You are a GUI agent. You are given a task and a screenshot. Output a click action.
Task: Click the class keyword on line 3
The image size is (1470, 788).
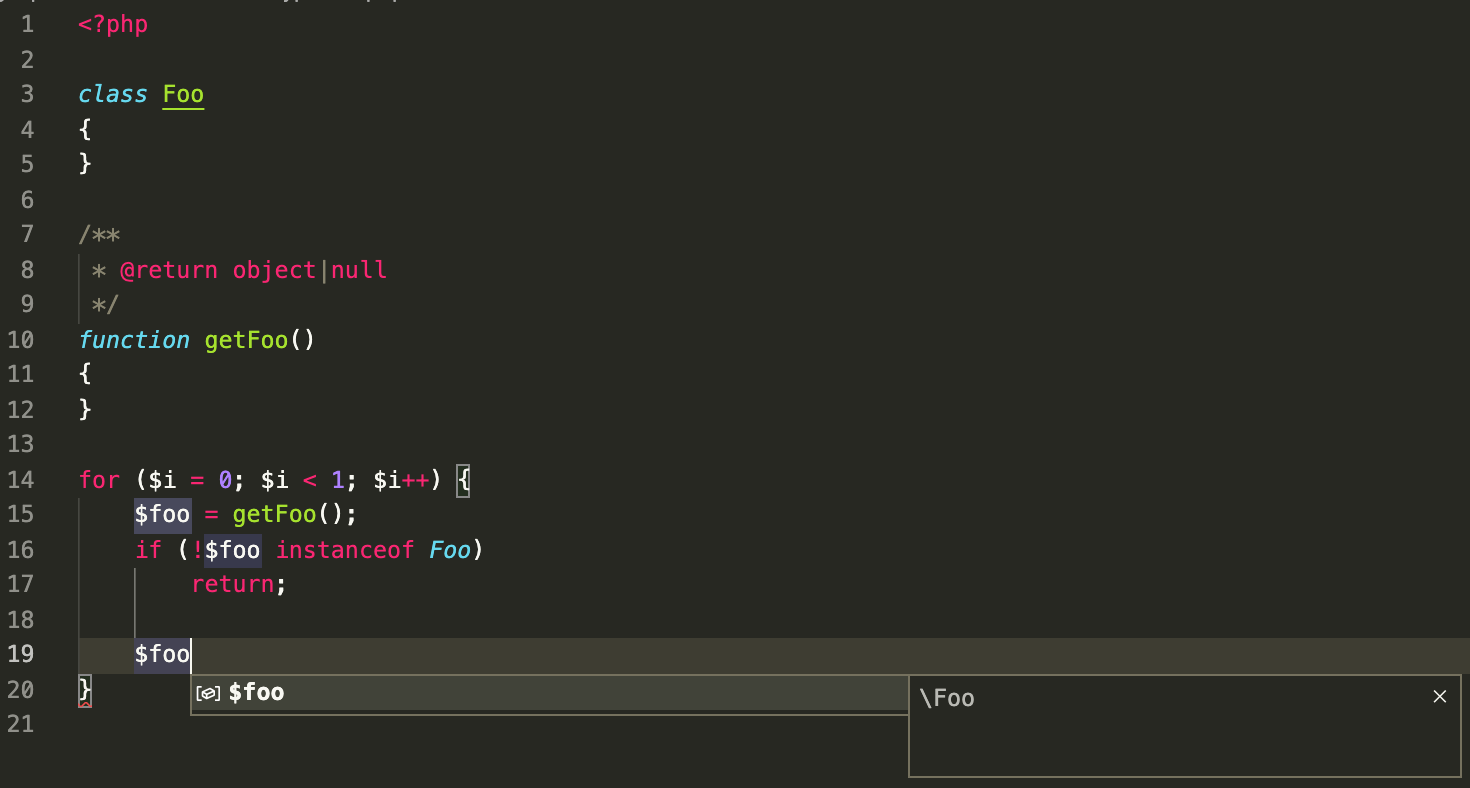[x=112, y=93]
